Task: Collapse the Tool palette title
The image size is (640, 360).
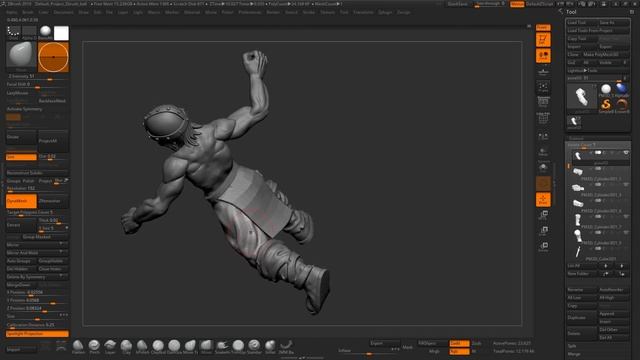Action: [571, 12]
